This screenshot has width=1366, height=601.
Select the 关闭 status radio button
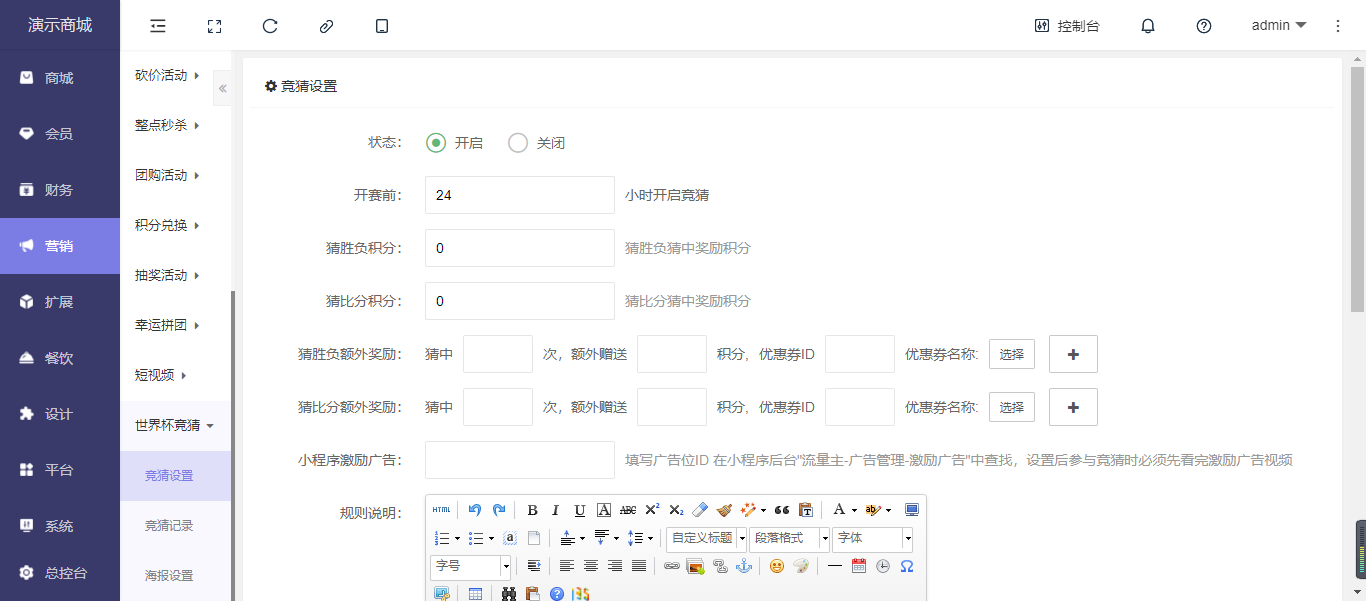pos(518,143)
